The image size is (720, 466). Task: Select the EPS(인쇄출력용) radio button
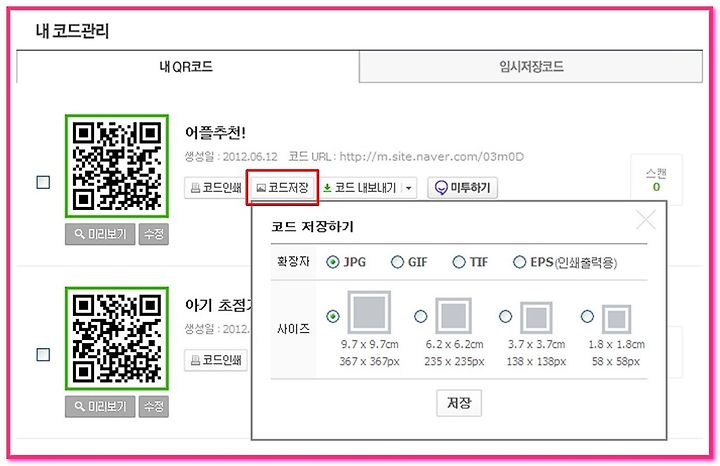519,262
